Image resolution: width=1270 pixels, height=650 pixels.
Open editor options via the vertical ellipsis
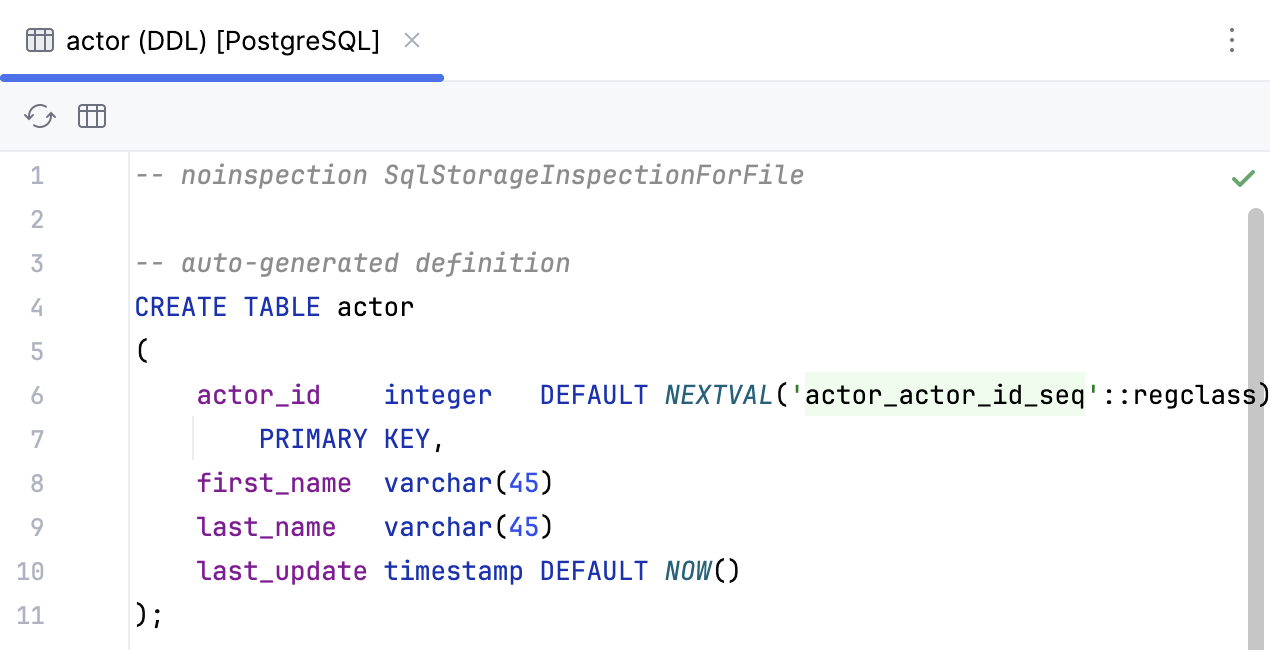click(x=1232, y=40)
